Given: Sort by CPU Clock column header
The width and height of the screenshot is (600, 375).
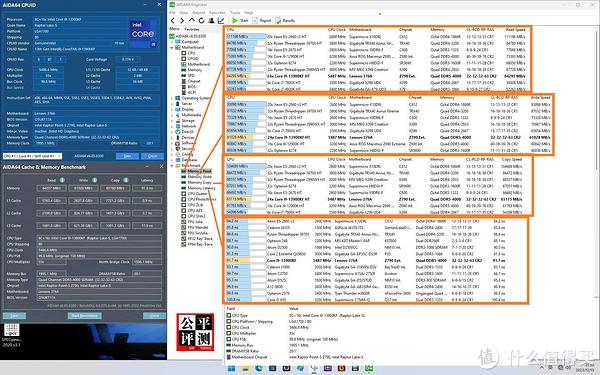Looking at the screenshot, I should 337,29.
